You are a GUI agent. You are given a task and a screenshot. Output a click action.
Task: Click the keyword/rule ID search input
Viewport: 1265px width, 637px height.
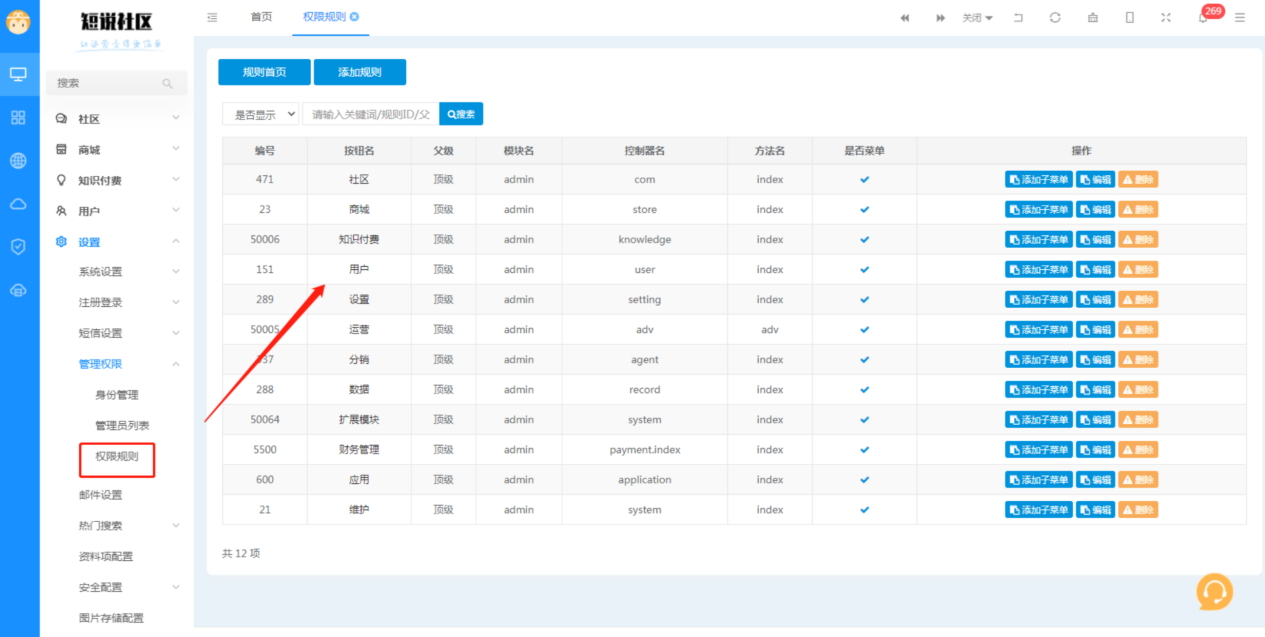(371, 114)
